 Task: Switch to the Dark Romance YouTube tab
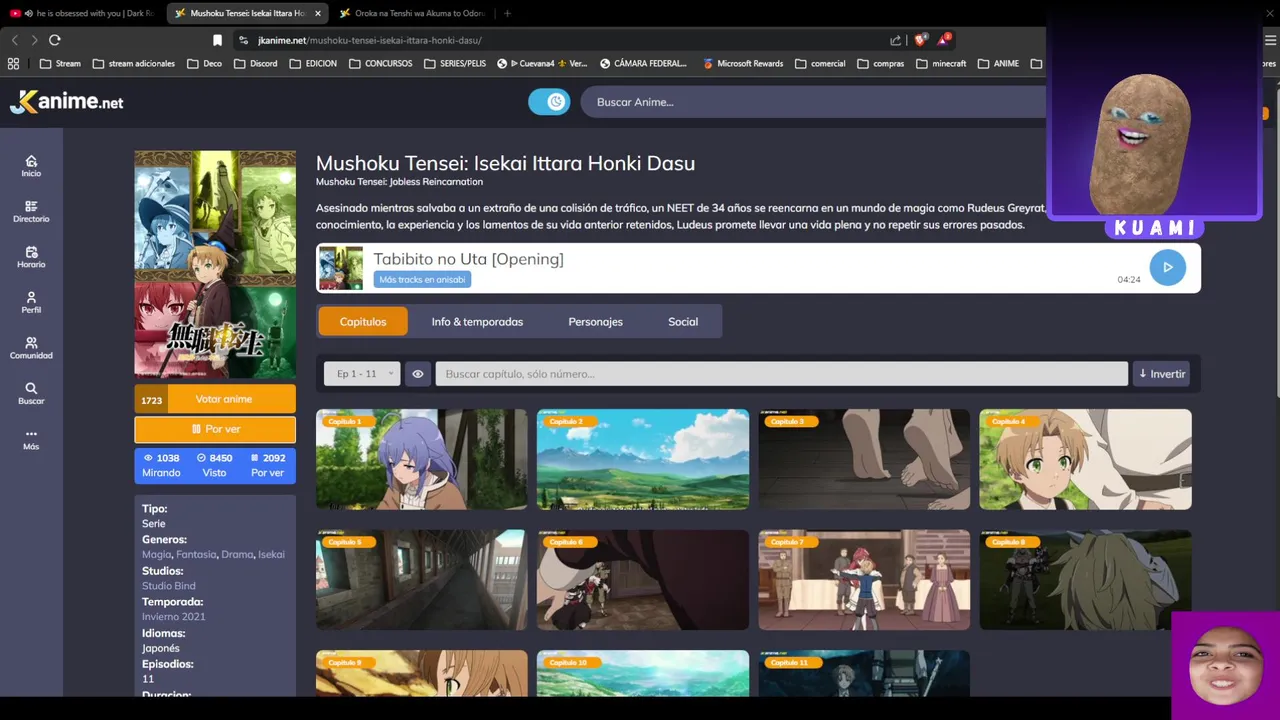pyautogui.click(x=84, y=13)
